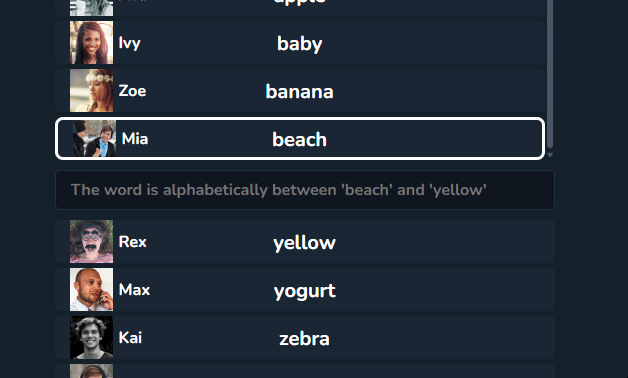This screenshot has width=628, height=378.
Task: Select the 'banana' guess row
Action: tap(300, 90)
